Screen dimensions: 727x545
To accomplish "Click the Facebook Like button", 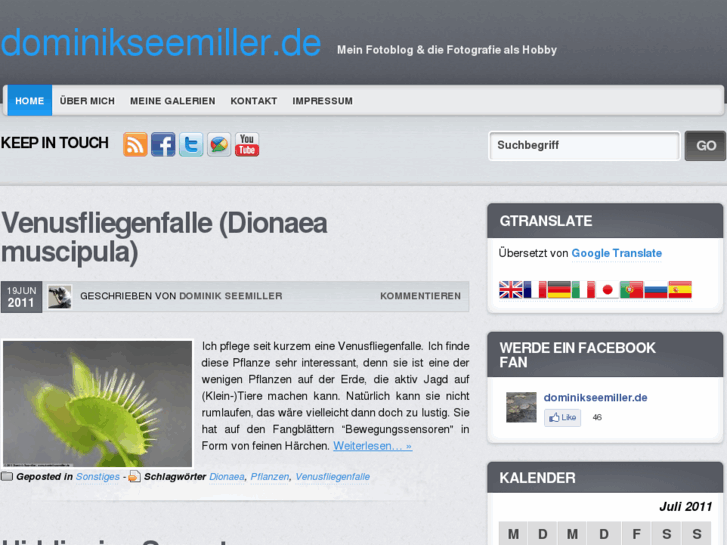I will [562, 417].
